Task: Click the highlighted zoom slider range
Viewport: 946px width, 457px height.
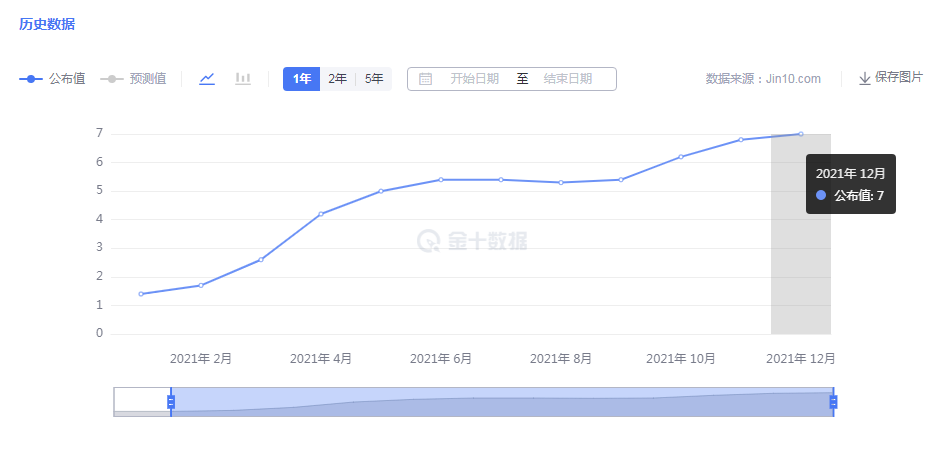Action: (502, 402)
